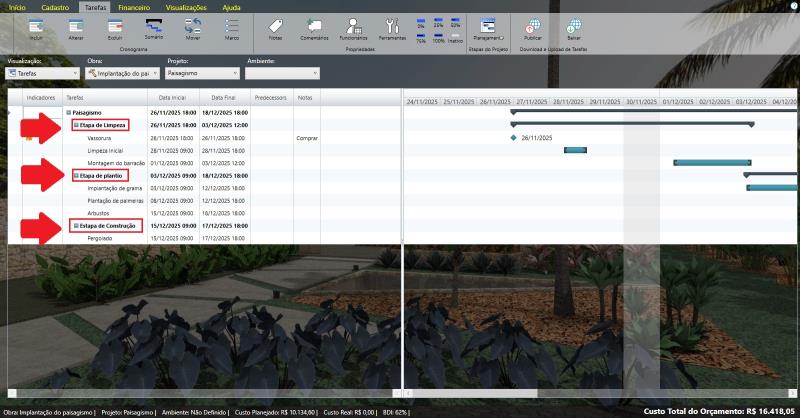This screenshot has width=800, height=418.
Task: Click the Predecessors column header
Action: tap(270, 98)
